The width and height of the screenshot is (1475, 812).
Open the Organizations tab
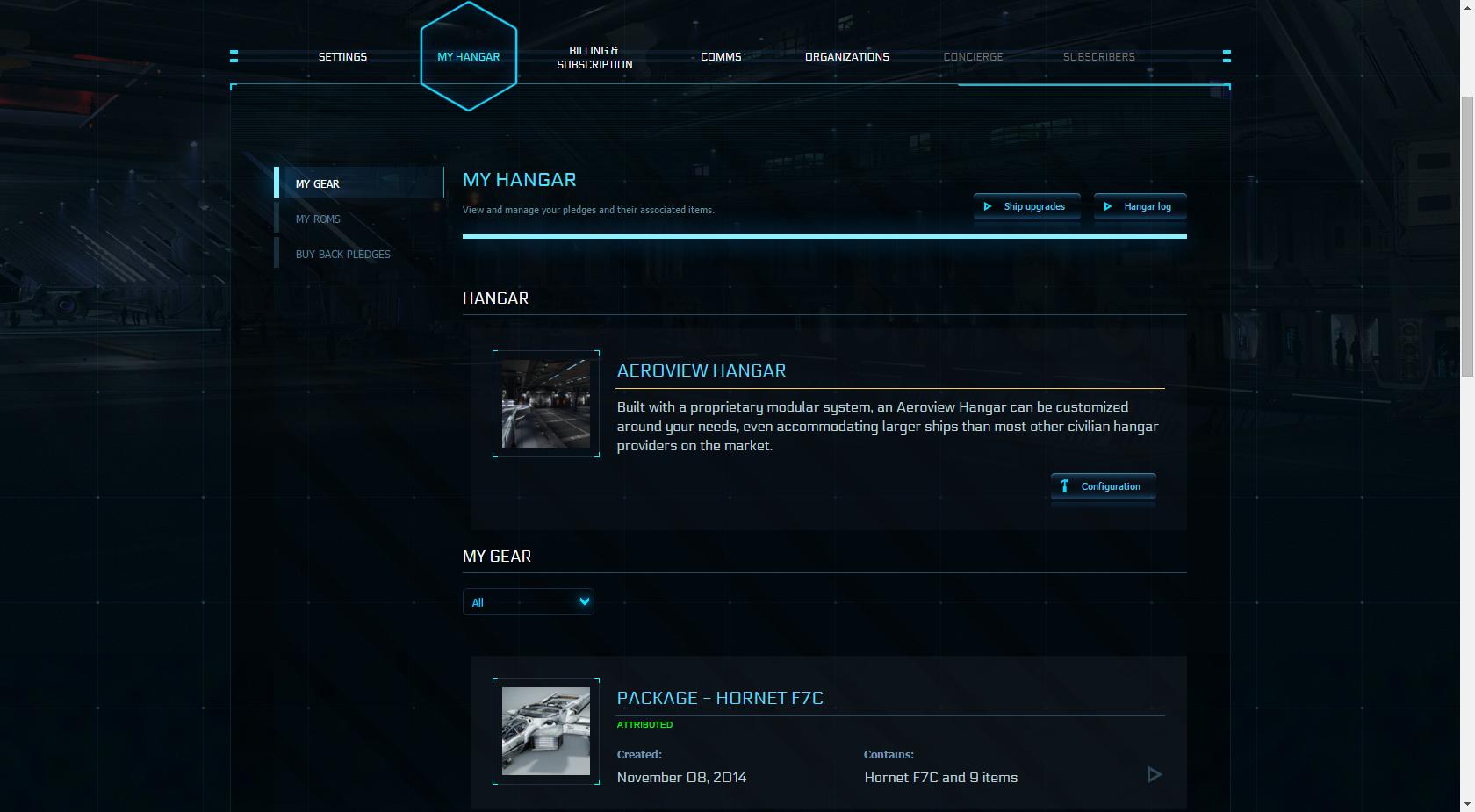[x=847, y=57]
